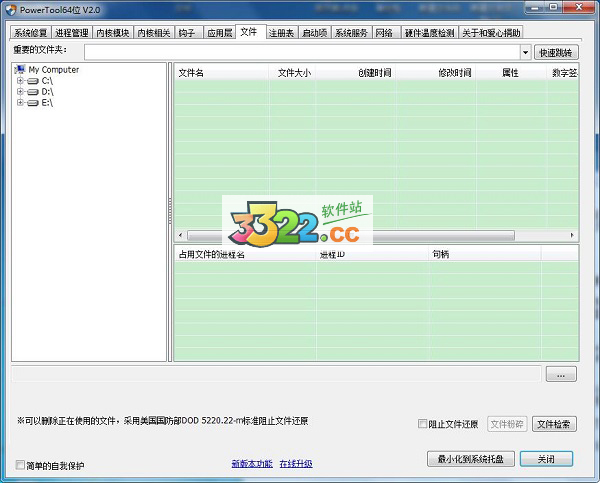Image resolution: width=600 pixels, height=483 pixels.
Task: Enable the 阻止文件还原 checkbox
Action: pos(422,424)
